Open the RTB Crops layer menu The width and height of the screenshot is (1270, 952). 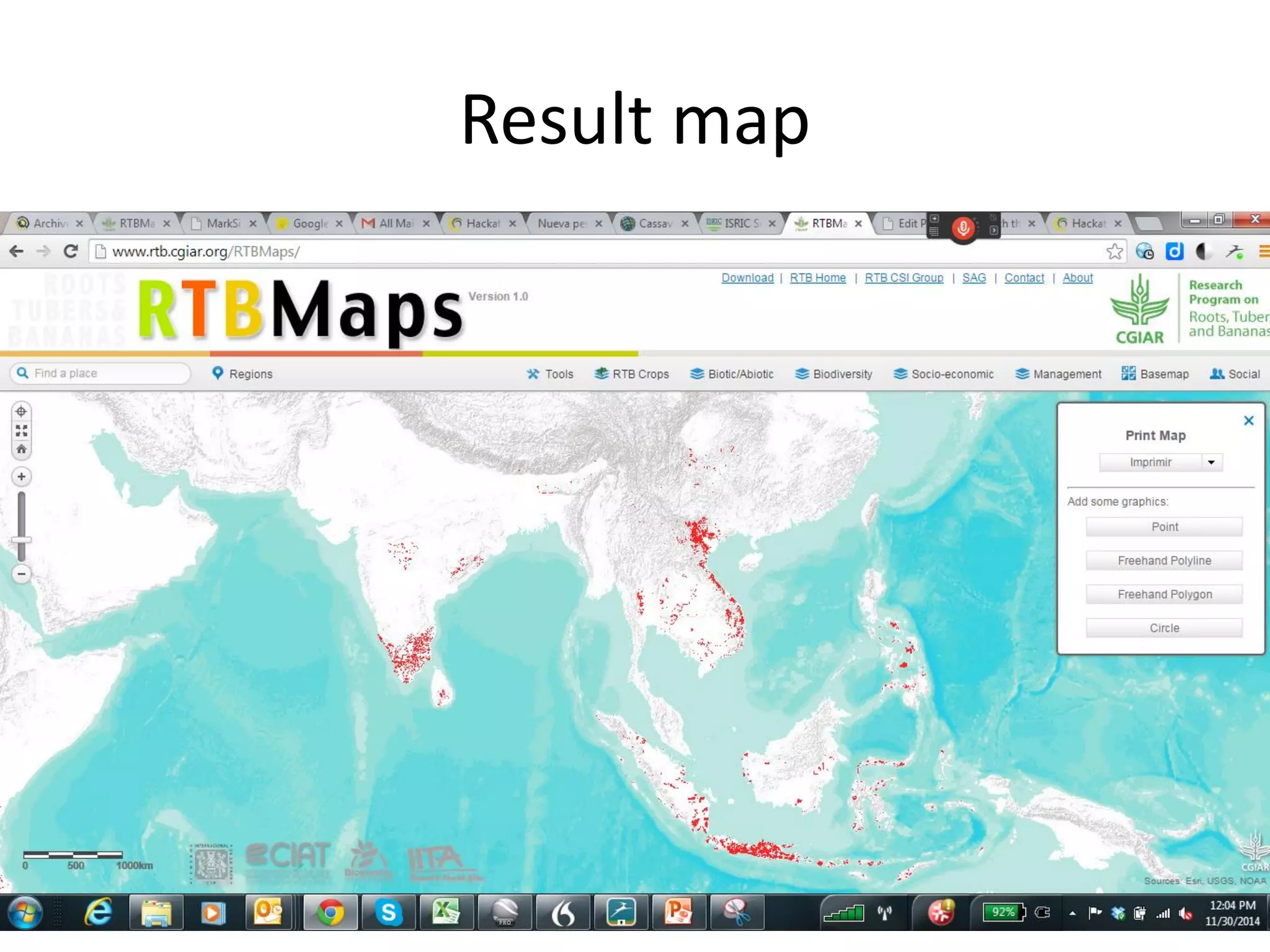pos(632,374)
